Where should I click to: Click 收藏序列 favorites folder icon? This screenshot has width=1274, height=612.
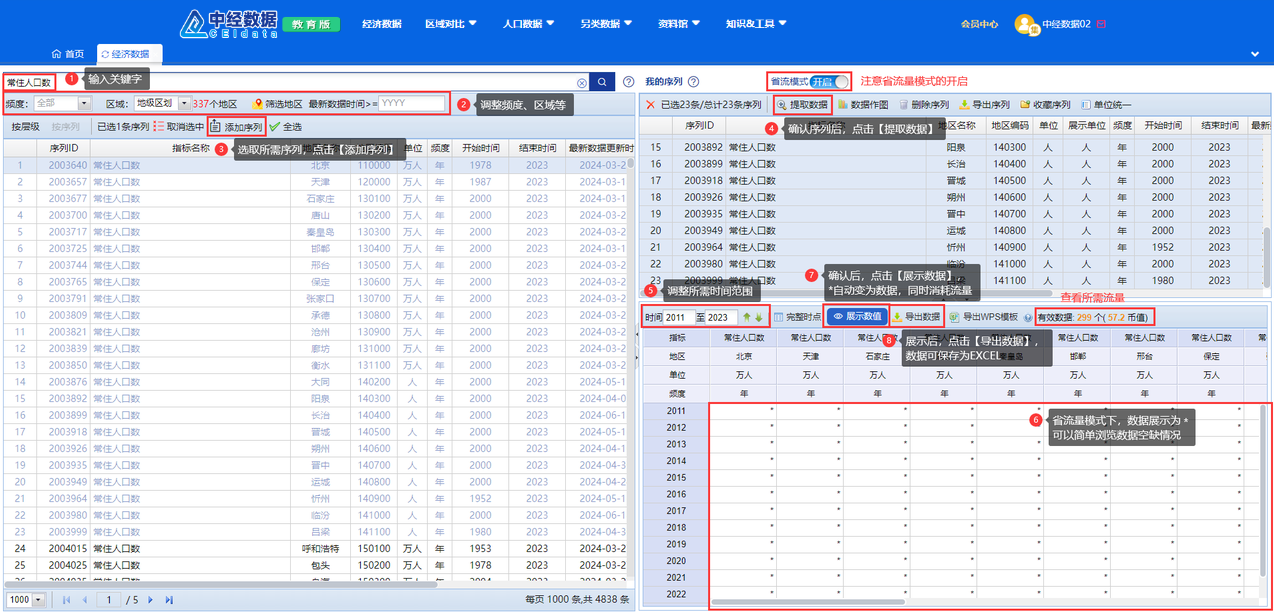coord(1025,105)
